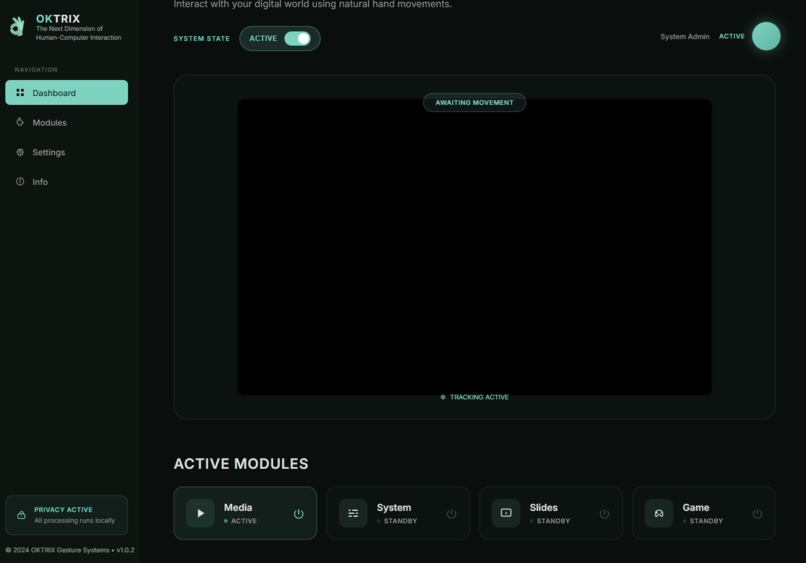
Task: Select the Game module card
Action: tap(704, 513)
